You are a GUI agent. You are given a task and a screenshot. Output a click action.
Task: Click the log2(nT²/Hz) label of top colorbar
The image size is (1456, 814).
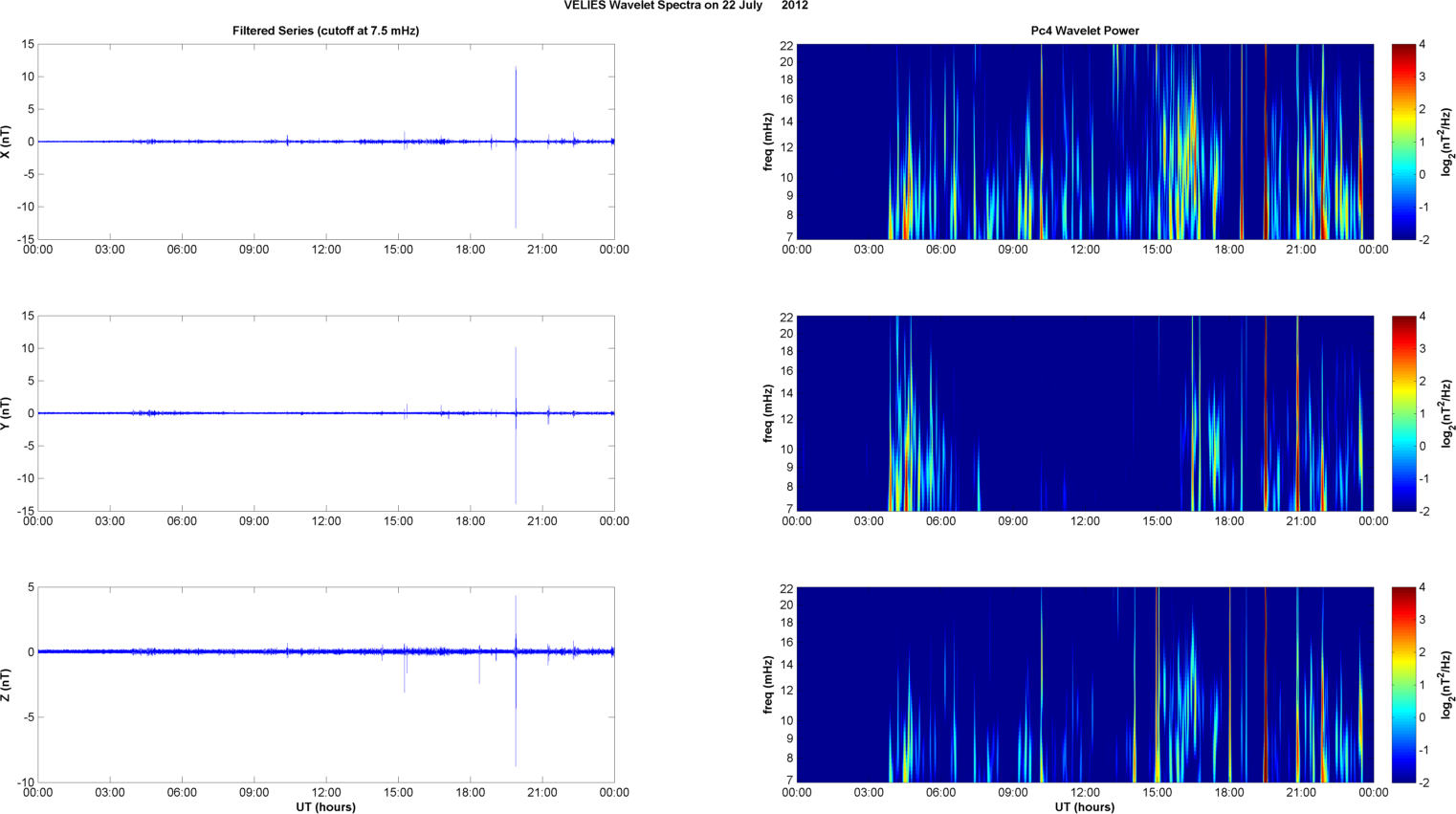point(1446,142)
